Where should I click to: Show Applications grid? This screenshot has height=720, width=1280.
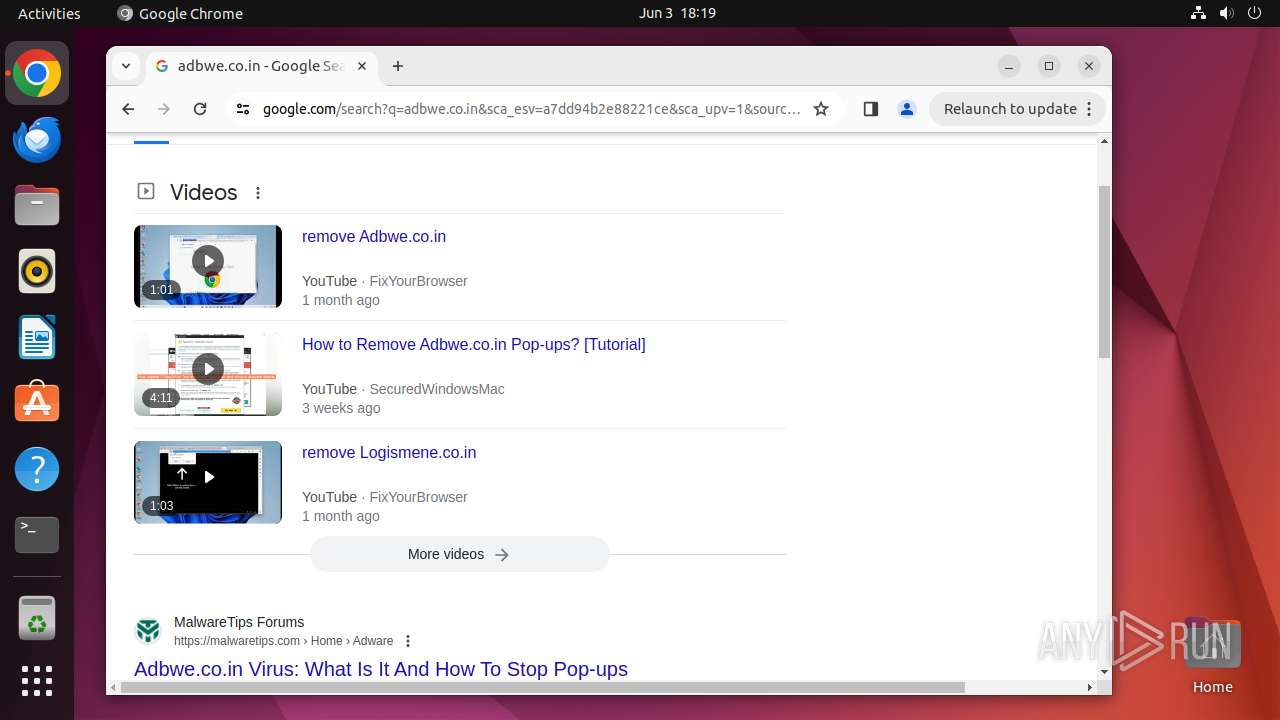pyautogui.click(x=37, y=681)
